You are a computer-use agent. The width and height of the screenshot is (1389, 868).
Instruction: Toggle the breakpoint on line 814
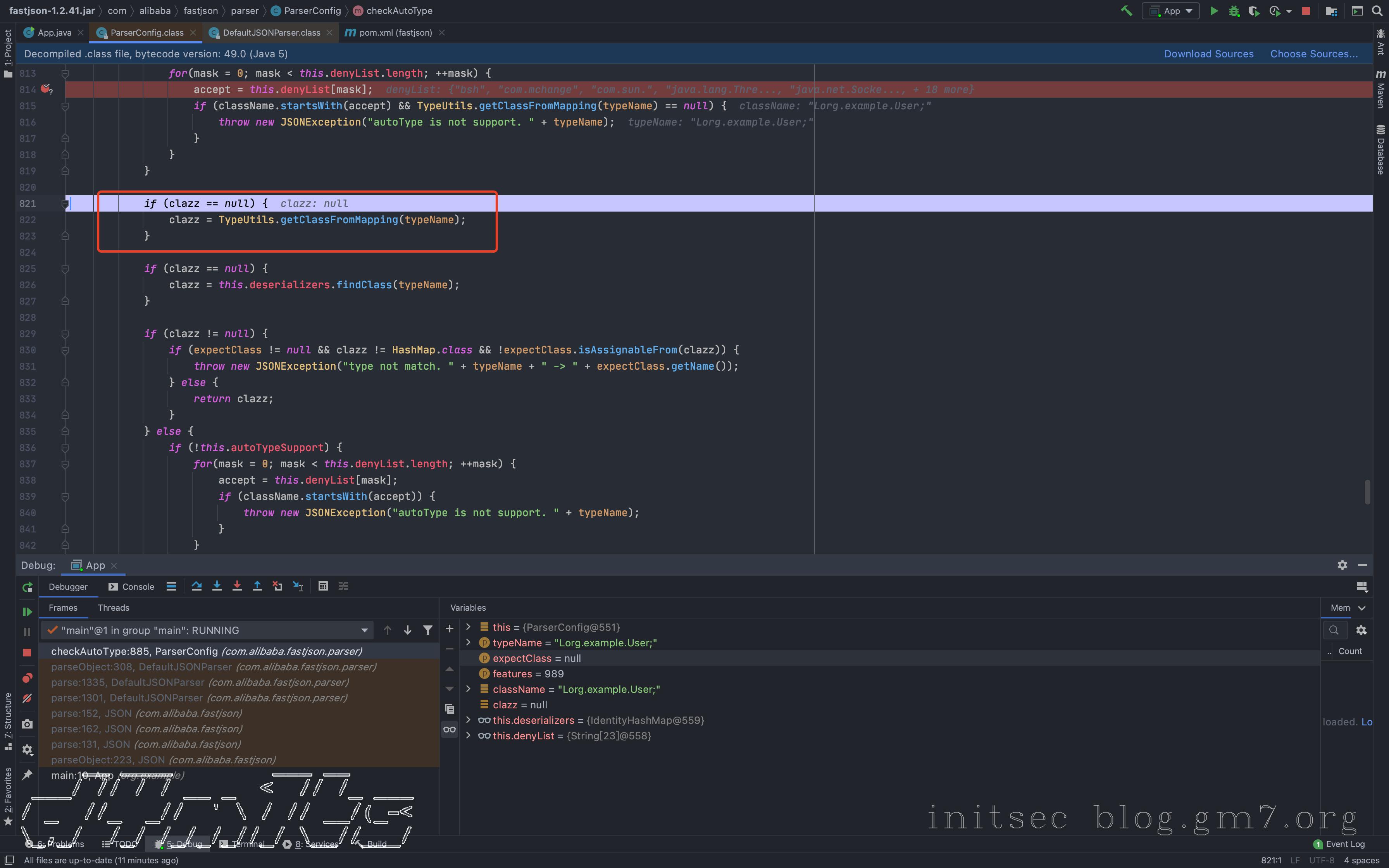pyautogui.click(x=46, y=89)
